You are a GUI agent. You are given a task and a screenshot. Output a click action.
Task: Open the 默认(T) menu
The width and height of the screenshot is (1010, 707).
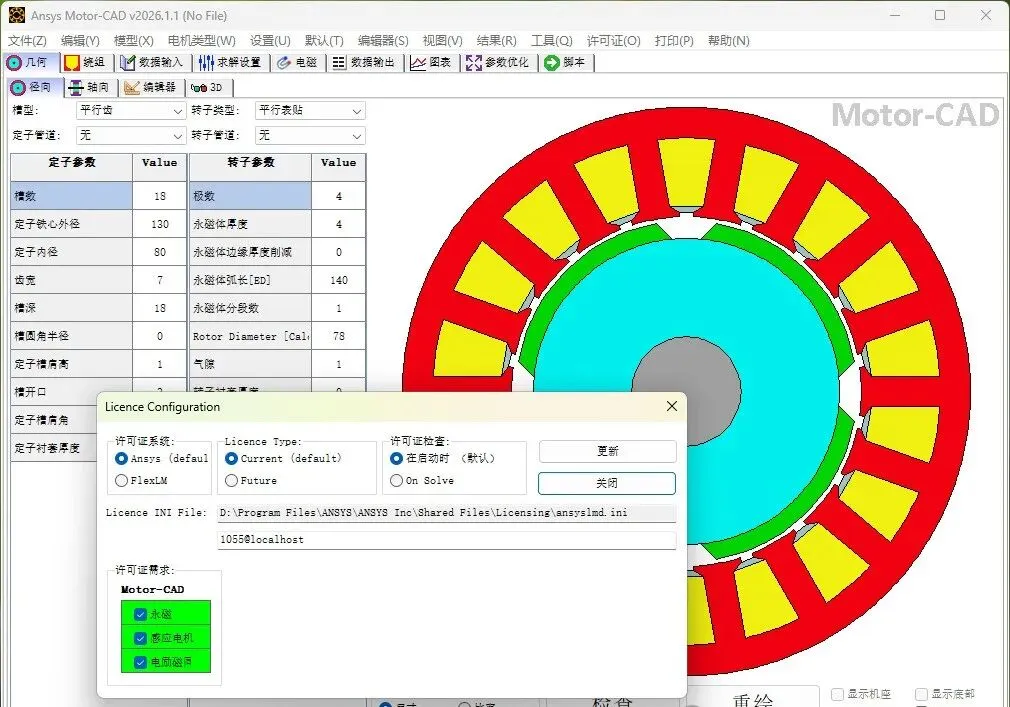click(324, 41)
